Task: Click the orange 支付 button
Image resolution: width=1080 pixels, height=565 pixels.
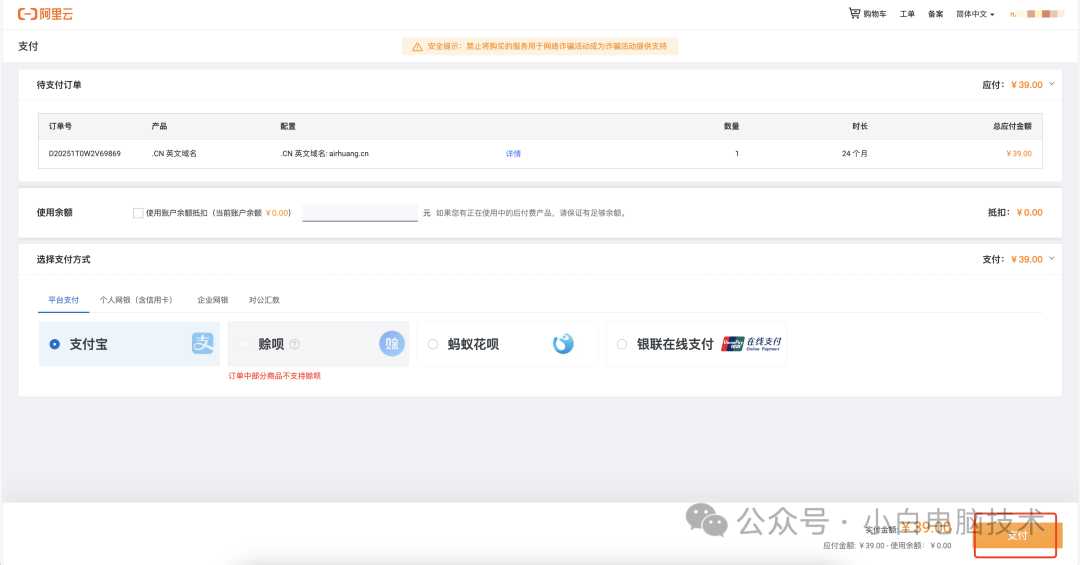Action: coord(1018,535)
